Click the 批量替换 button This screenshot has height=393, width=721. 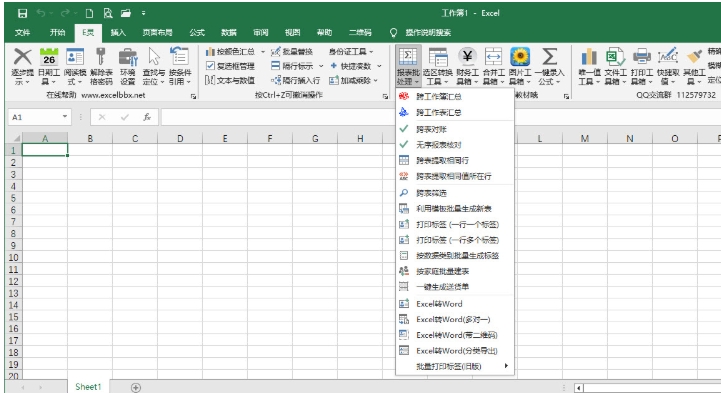click(x=292, y=52)
